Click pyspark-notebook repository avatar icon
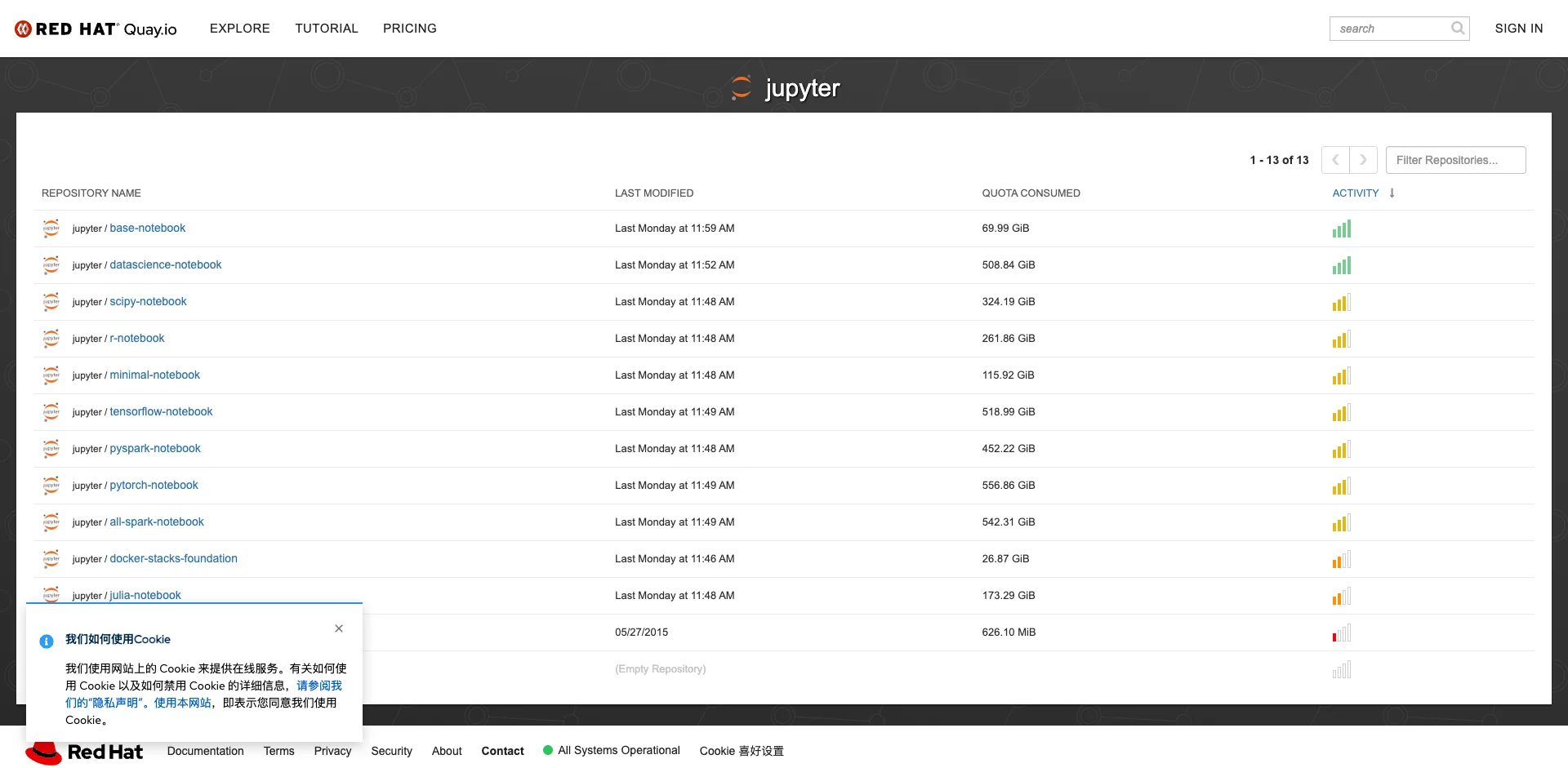This screenshot has width=1568, height=768. (x=51, y=449)
